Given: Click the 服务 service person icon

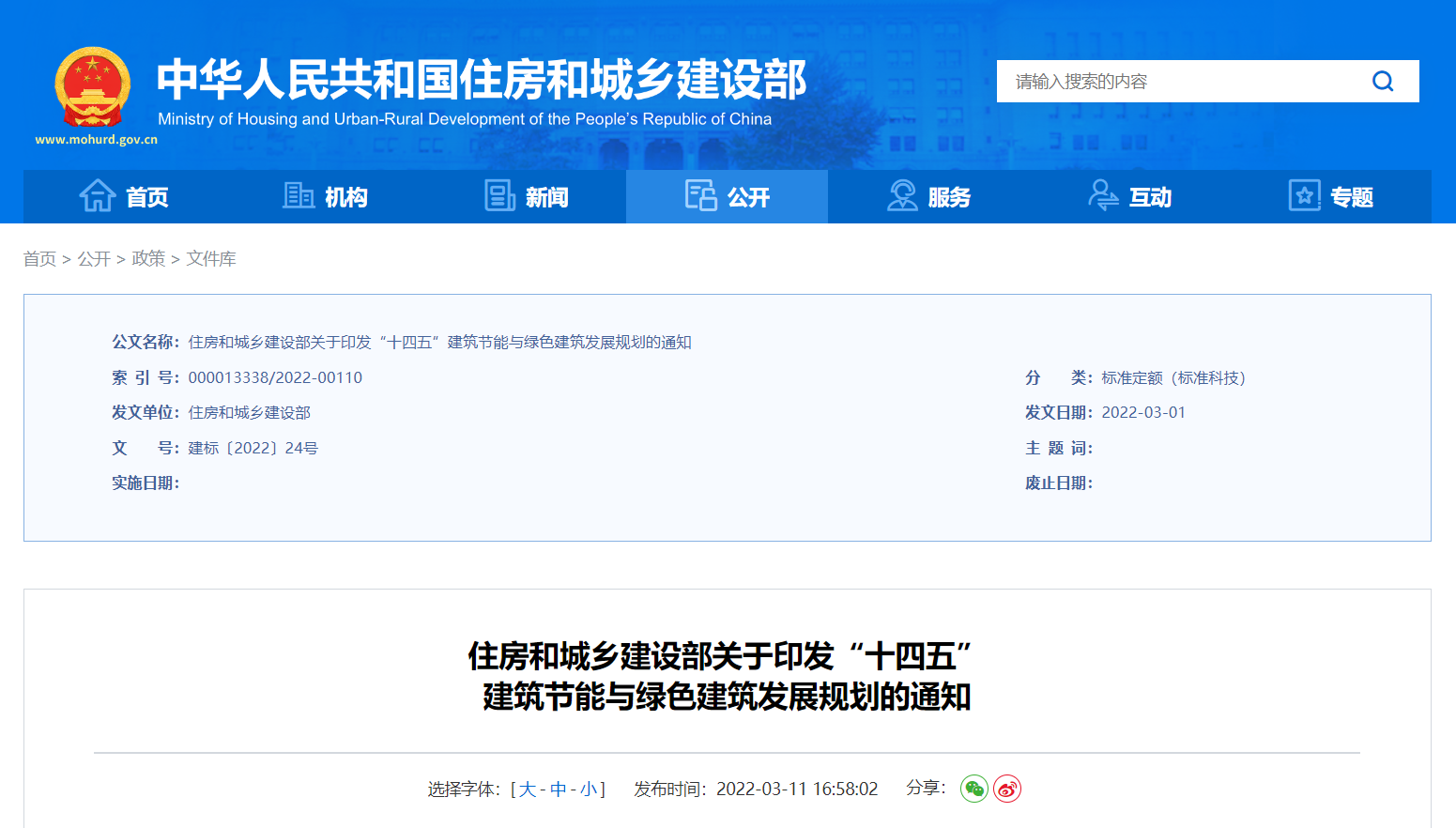Looking at the screenshot, I should click(x=903, y=196).
